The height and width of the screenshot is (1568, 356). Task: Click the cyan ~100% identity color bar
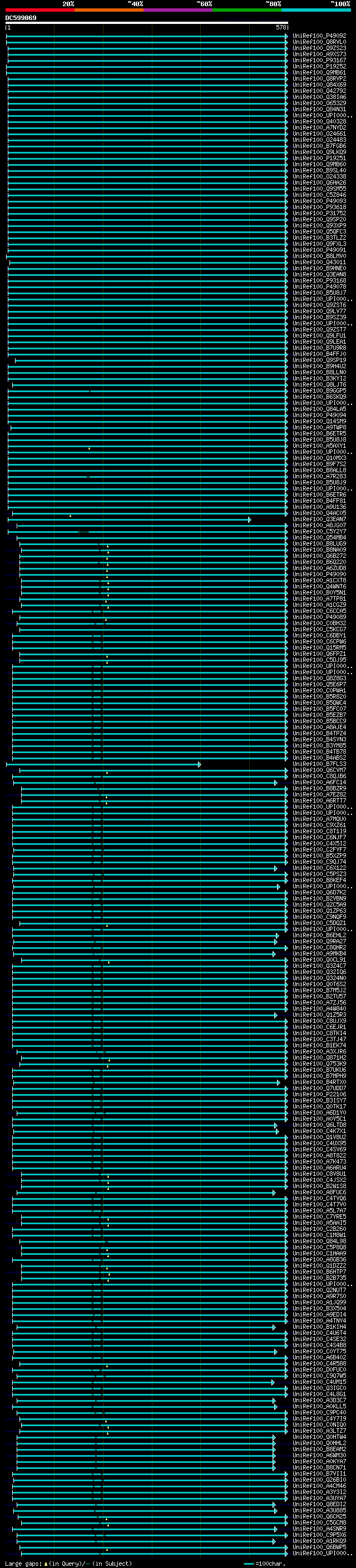(316, 10)
